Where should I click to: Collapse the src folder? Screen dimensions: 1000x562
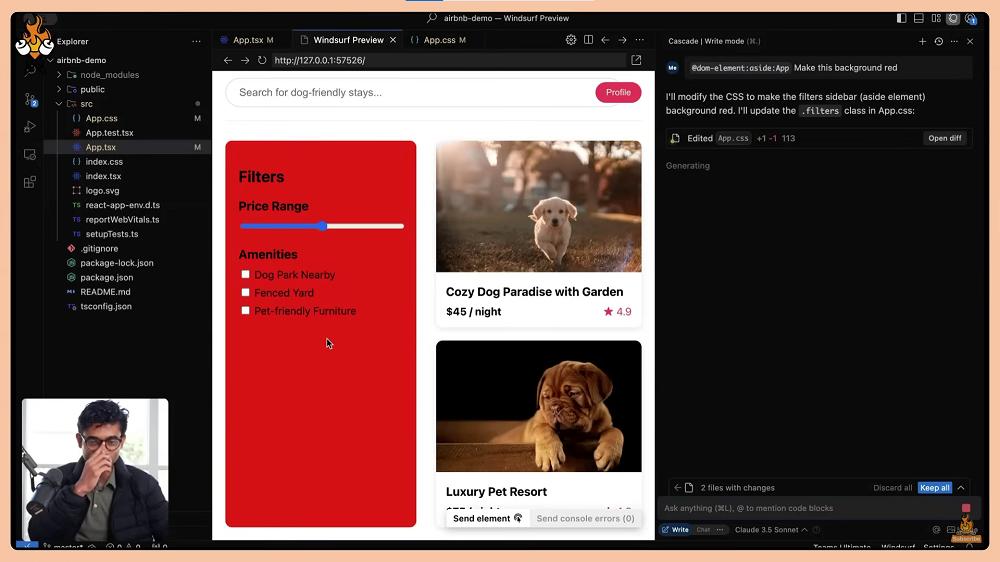59,104
